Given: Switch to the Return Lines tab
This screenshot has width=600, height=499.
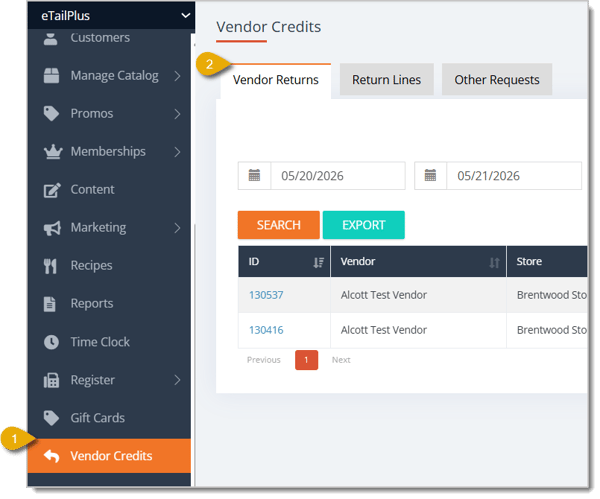Looking at the screenshot, I should click(387, 80).
